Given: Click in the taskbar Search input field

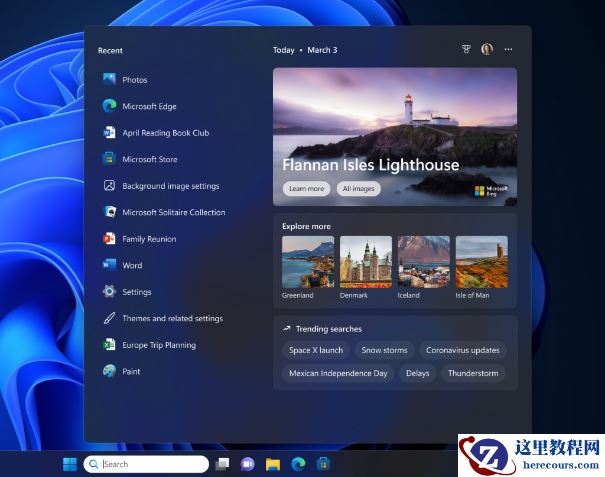Looking at the screenshot, I should coord(146,464).
